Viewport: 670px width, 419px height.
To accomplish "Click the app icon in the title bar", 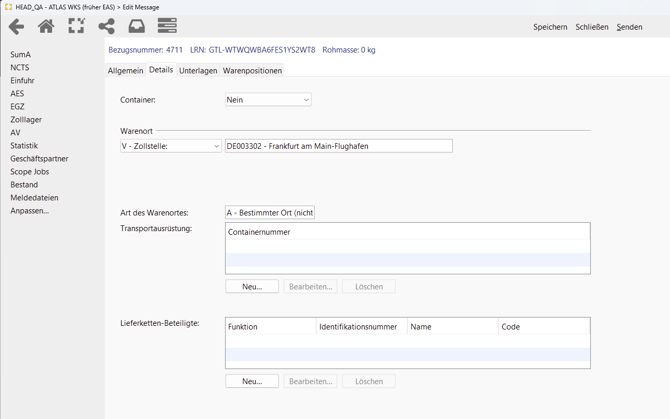I will [x=8, y=7].
